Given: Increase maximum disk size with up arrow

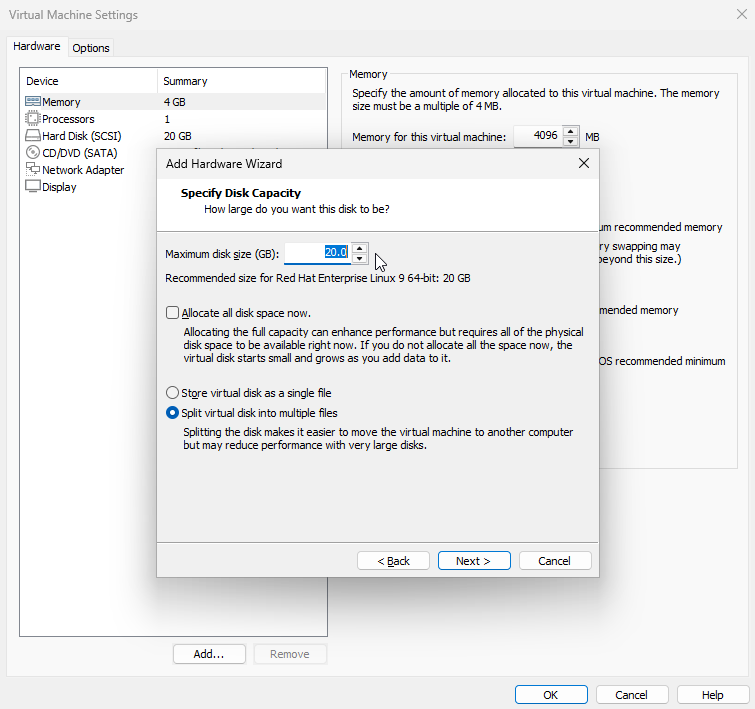Looking at the screenshot, I should [x=361, y=248].
